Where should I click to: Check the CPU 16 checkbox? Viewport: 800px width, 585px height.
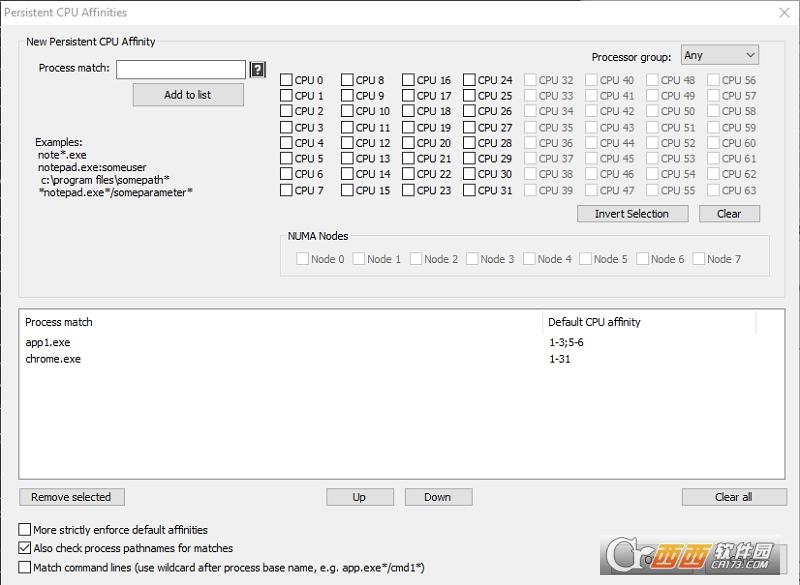click(408, 80)
